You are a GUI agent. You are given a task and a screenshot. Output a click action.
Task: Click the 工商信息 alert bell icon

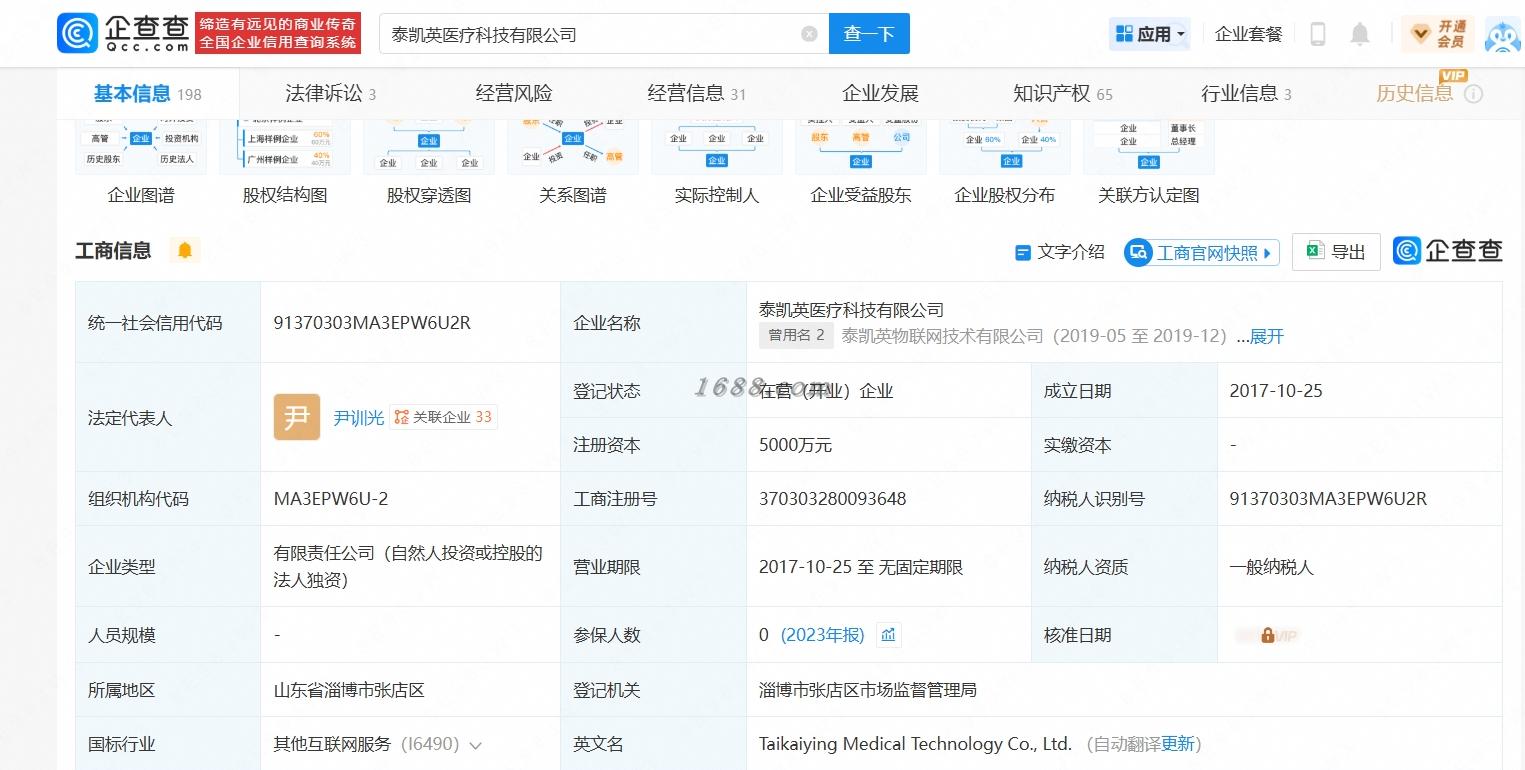pyautogui.click(x=185, y=250)
